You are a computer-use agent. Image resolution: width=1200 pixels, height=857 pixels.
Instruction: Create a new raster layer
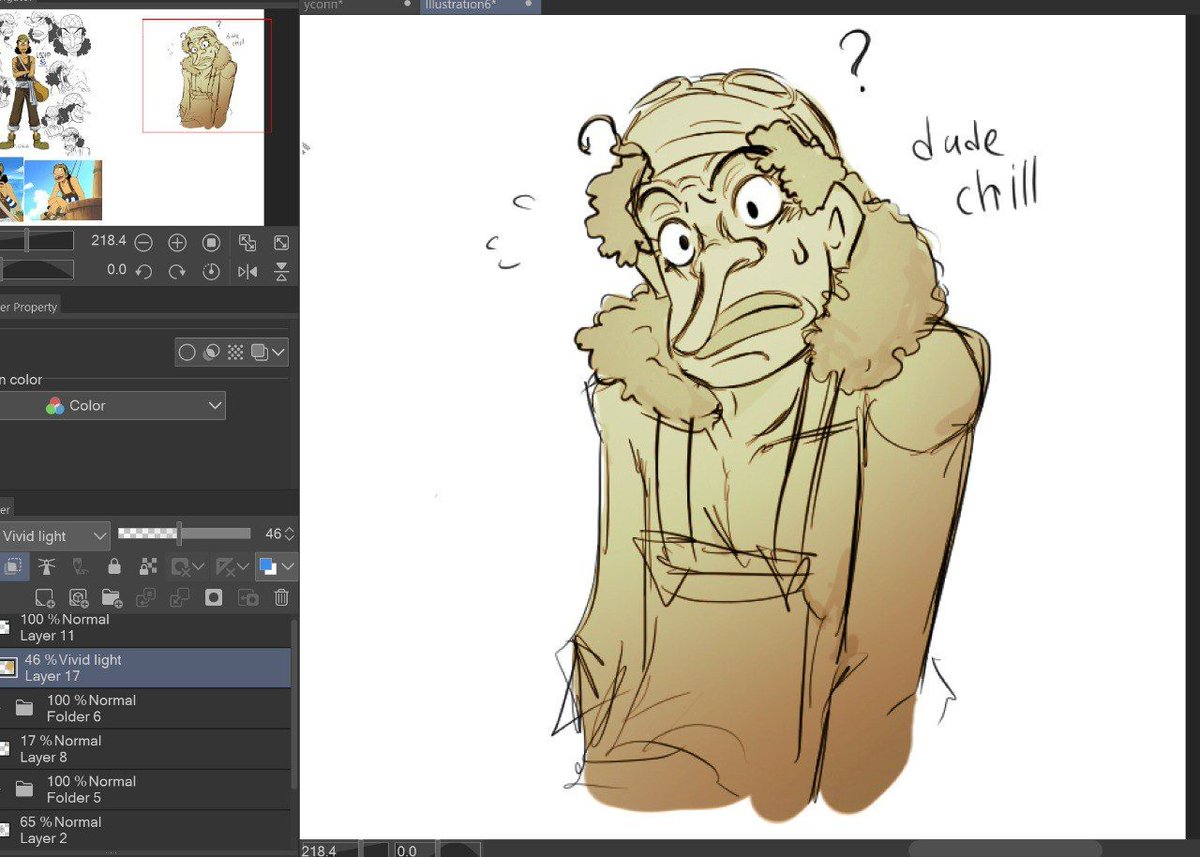click(x=44, y=598)
